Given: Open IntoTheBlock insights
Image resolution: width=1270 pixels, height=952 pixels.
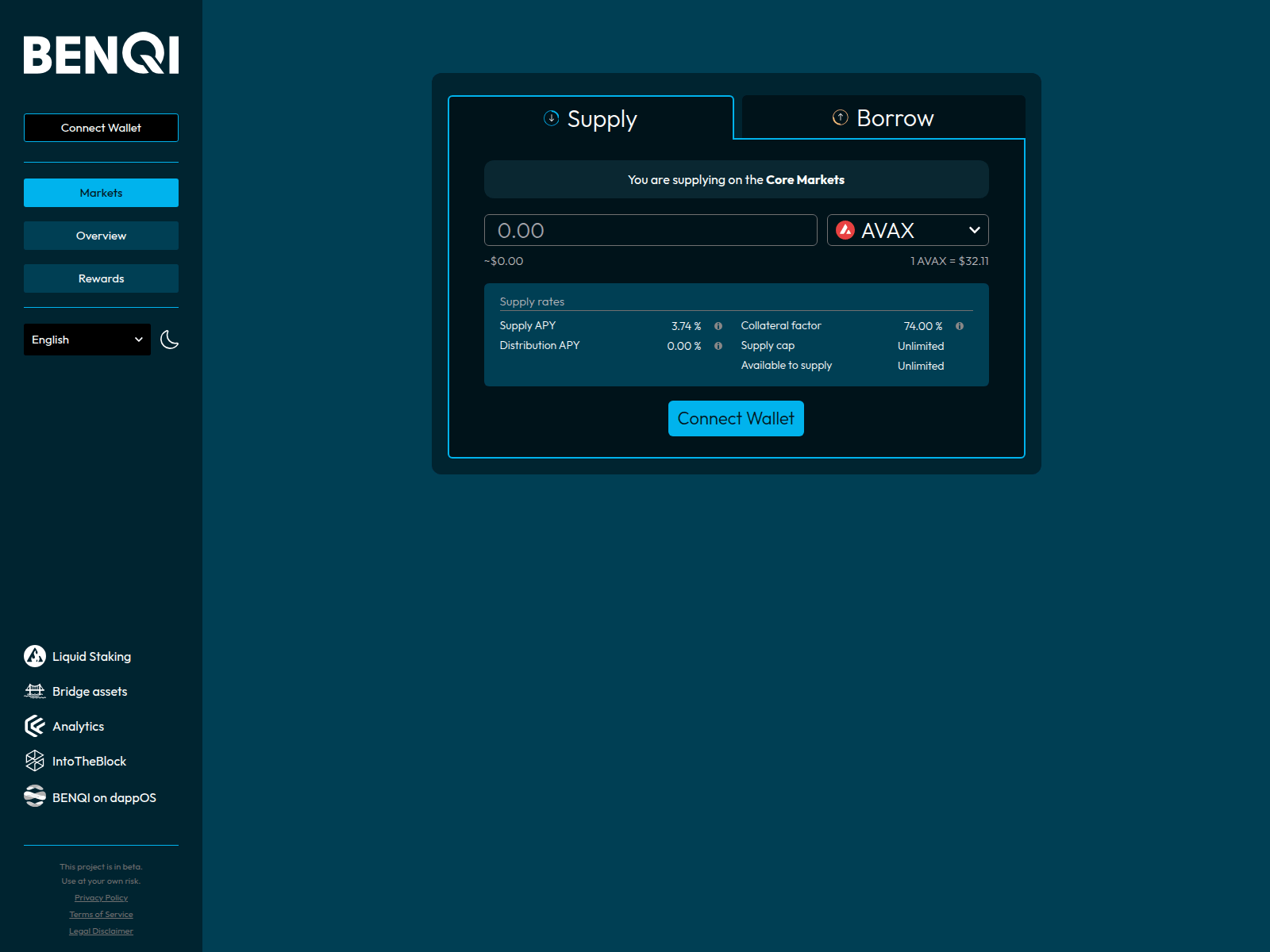Looking at the screenshot, I should 88,761.
